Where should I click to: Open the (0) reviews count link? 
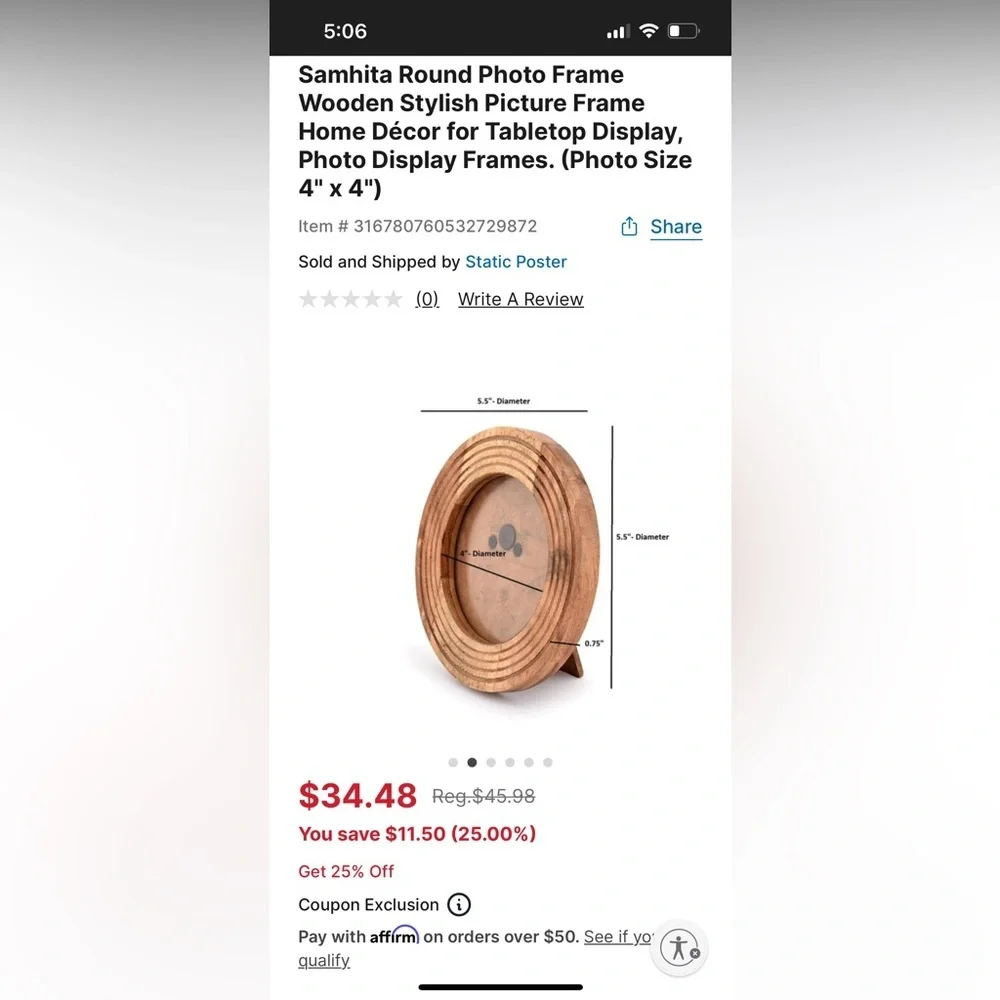coord(427,298)
